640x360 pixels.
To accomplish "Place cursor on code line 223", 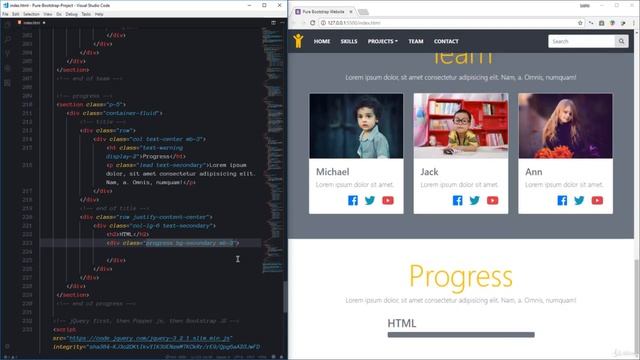I will [x=151, y=243].
